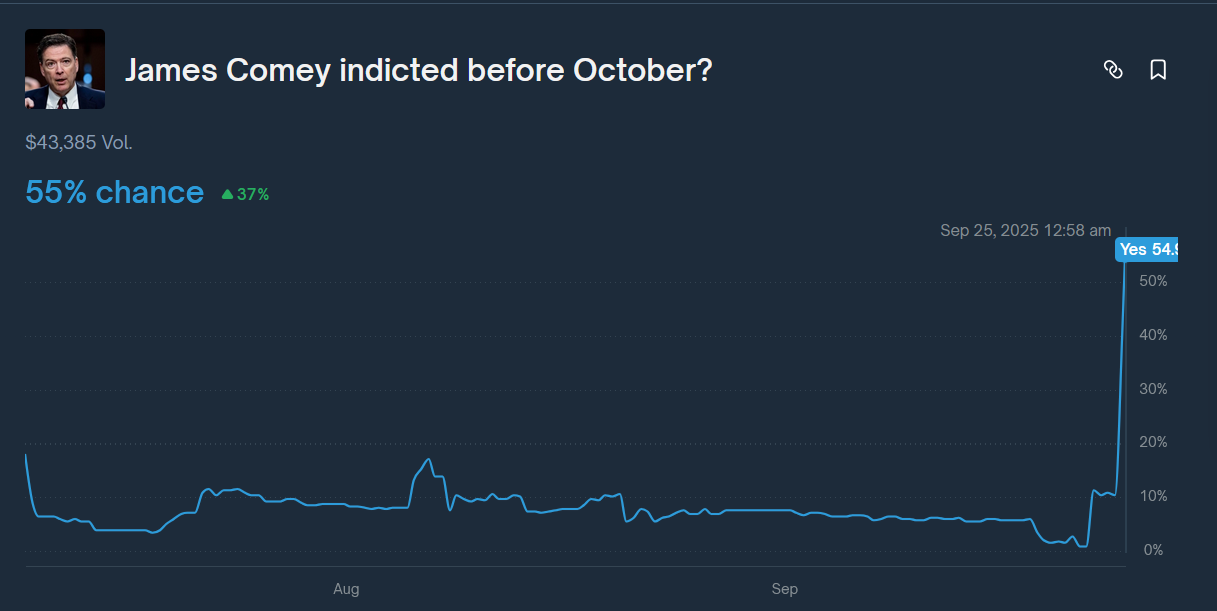This screenshot has height=611, width=1217.
Task: Click the 55% chance headline
Action: pos(114,192)
